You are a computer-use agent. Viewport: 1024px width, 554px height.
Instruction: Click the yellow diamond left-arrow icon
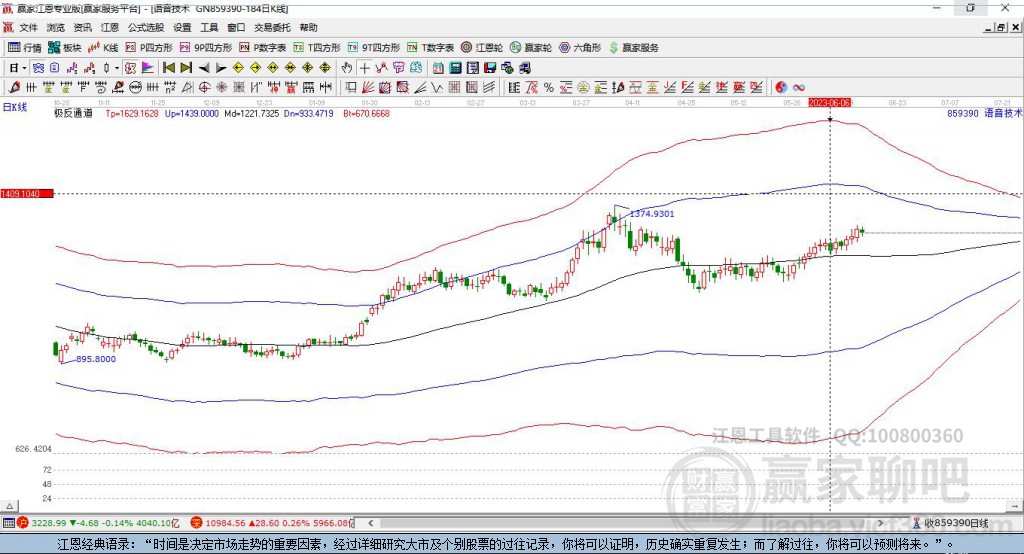click(x=238, y=68)
